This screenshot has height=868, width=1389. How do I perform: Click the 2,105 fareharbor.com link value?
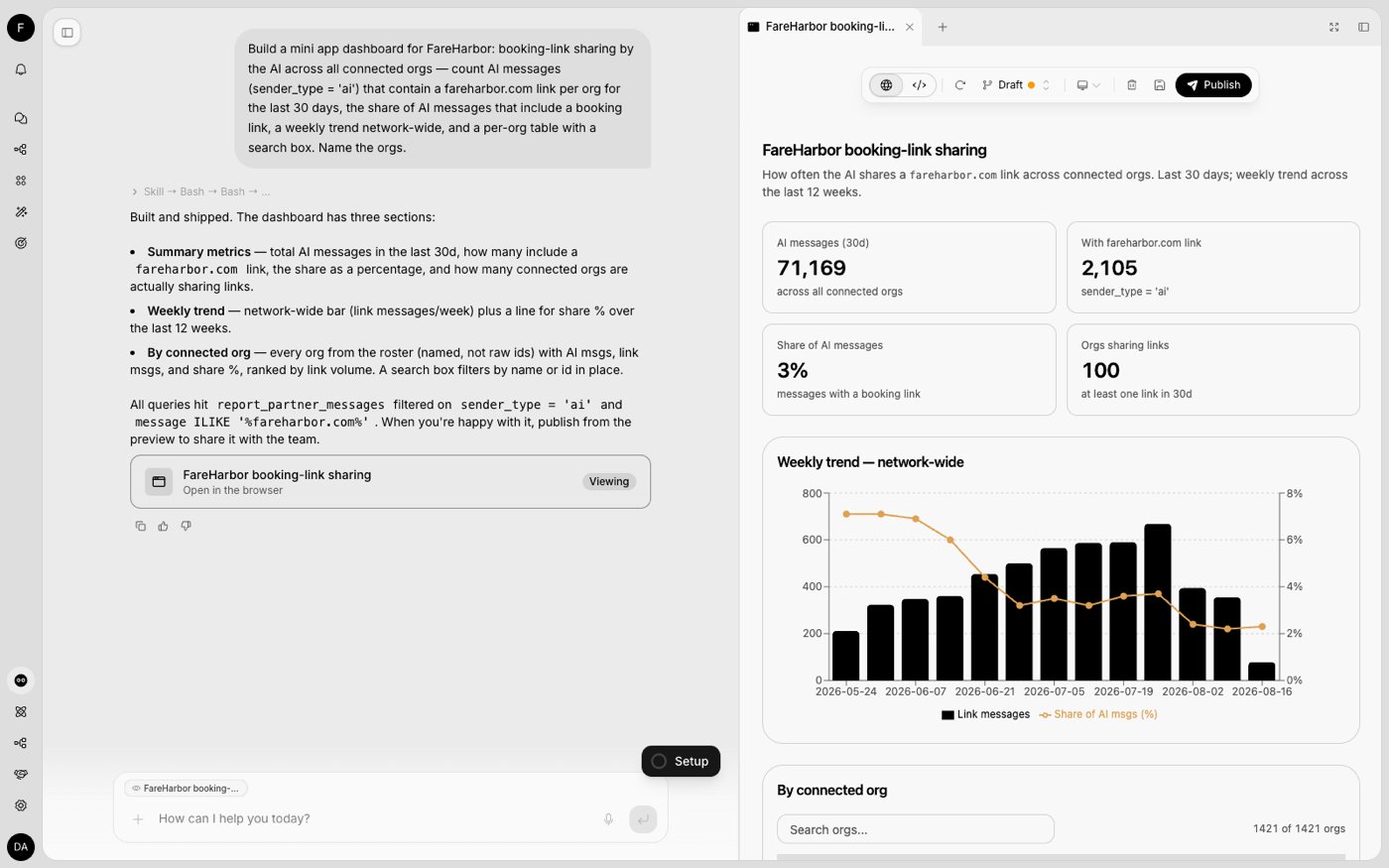point(1109,268)
